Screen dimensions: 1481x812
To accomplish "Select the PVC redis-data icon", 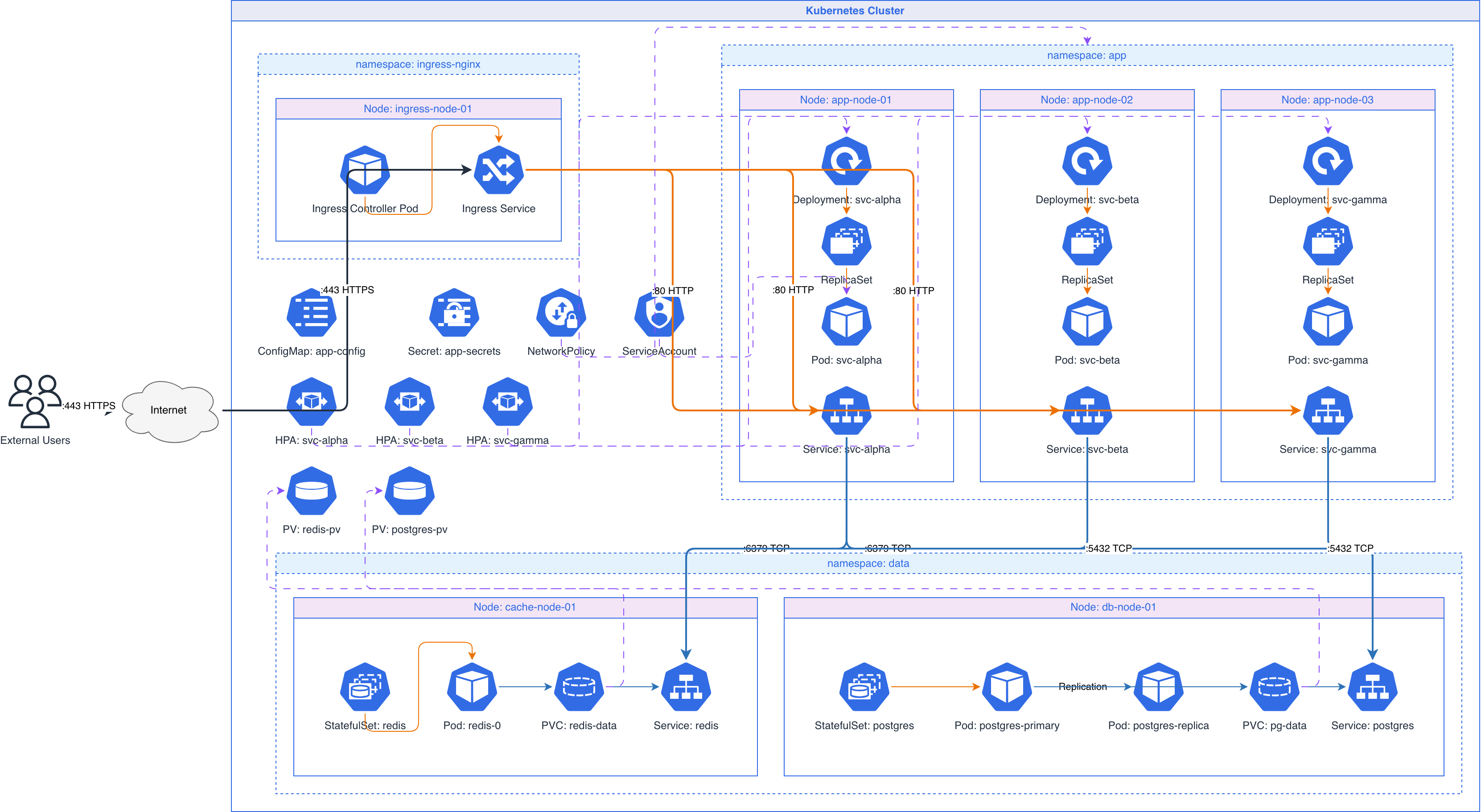I will [x=579, y=687].
